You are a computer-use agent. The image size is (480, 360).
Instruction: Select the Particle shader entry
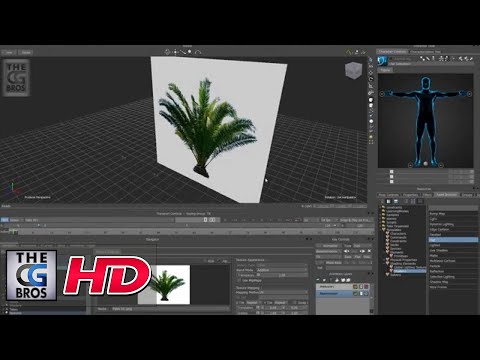pyautogui.click(x=453, y=266)
